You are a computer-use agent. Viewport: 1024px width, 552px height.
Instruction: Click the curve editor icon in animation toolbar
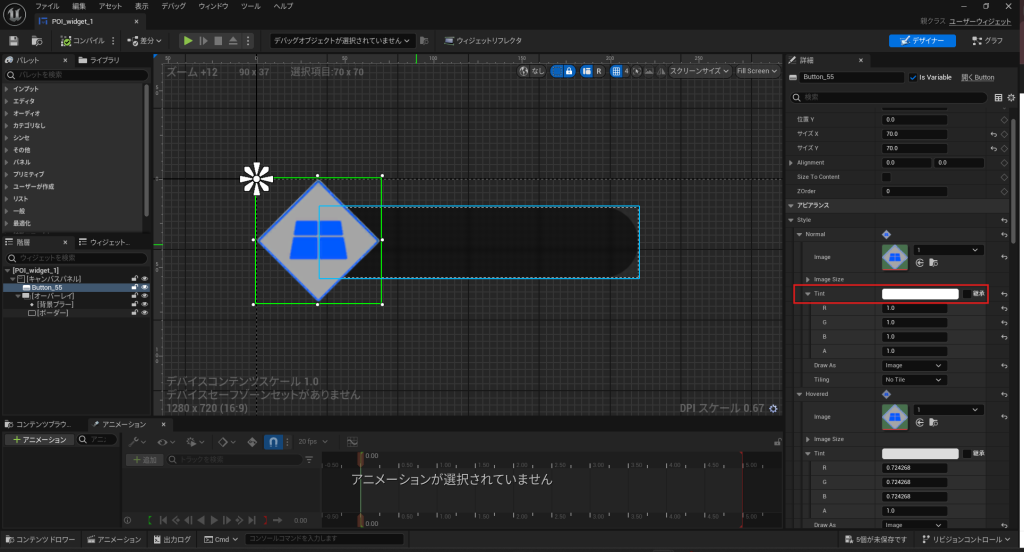tap(352, 441)
